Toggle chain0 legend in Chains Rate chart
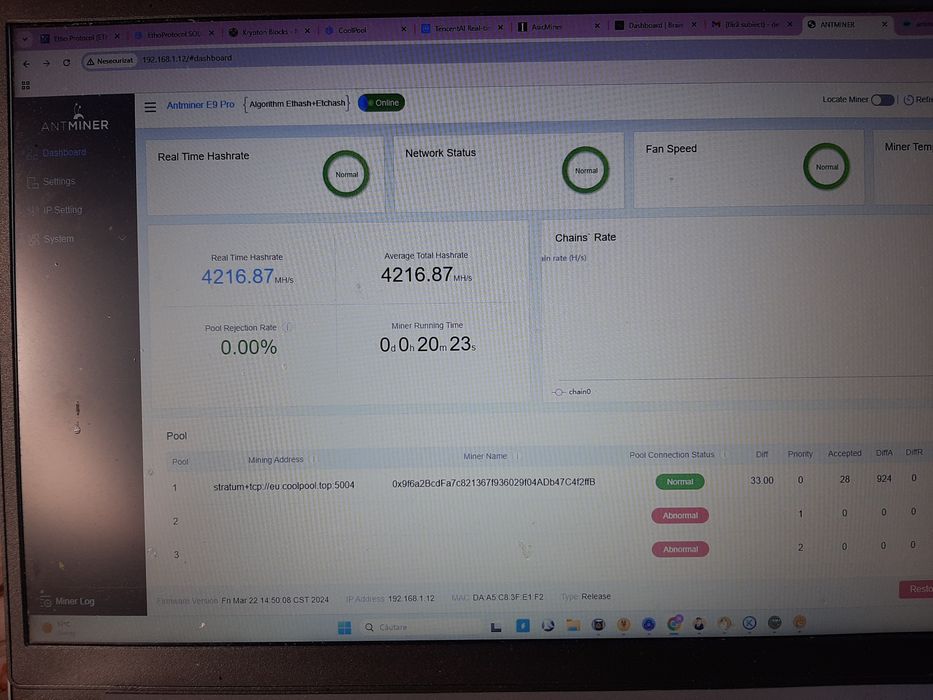This screenshot has height=700, width=933. coord(571,392)
